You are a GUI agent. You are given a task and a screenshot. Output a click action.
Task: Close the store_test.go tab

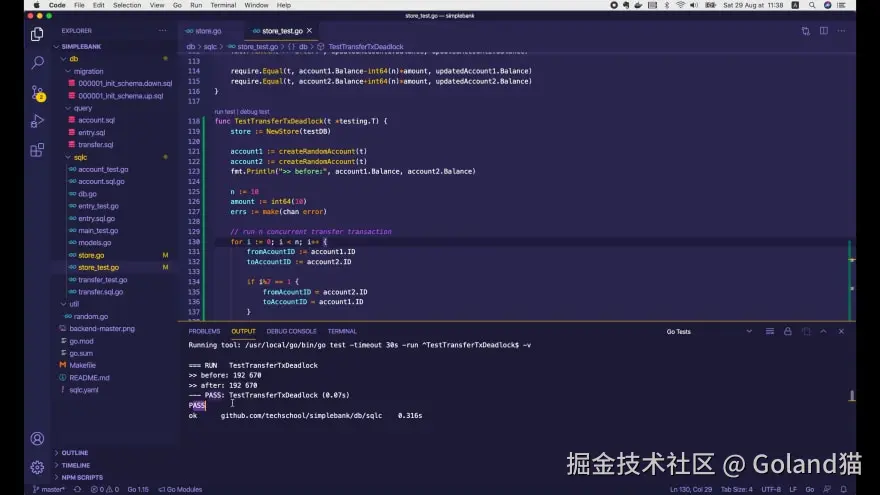pos(309,31)
